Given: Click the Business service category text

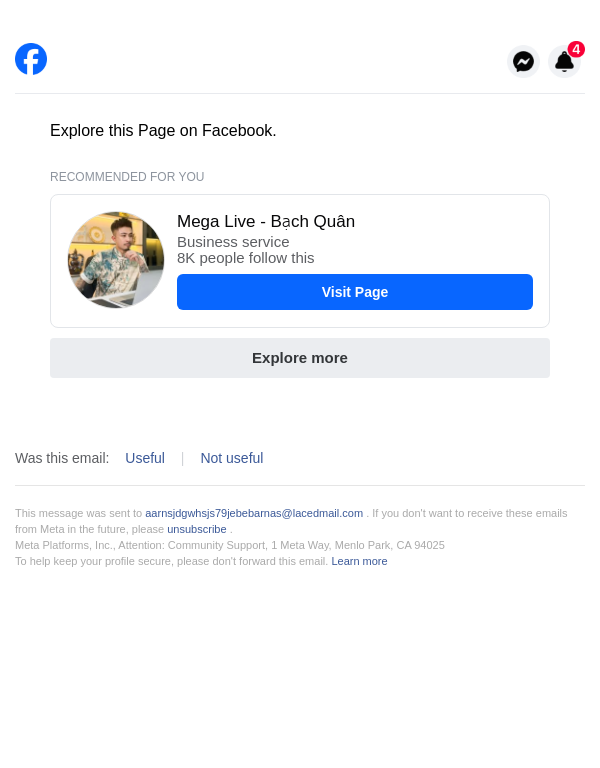Looking at the screenshot, I should (233, 242).
